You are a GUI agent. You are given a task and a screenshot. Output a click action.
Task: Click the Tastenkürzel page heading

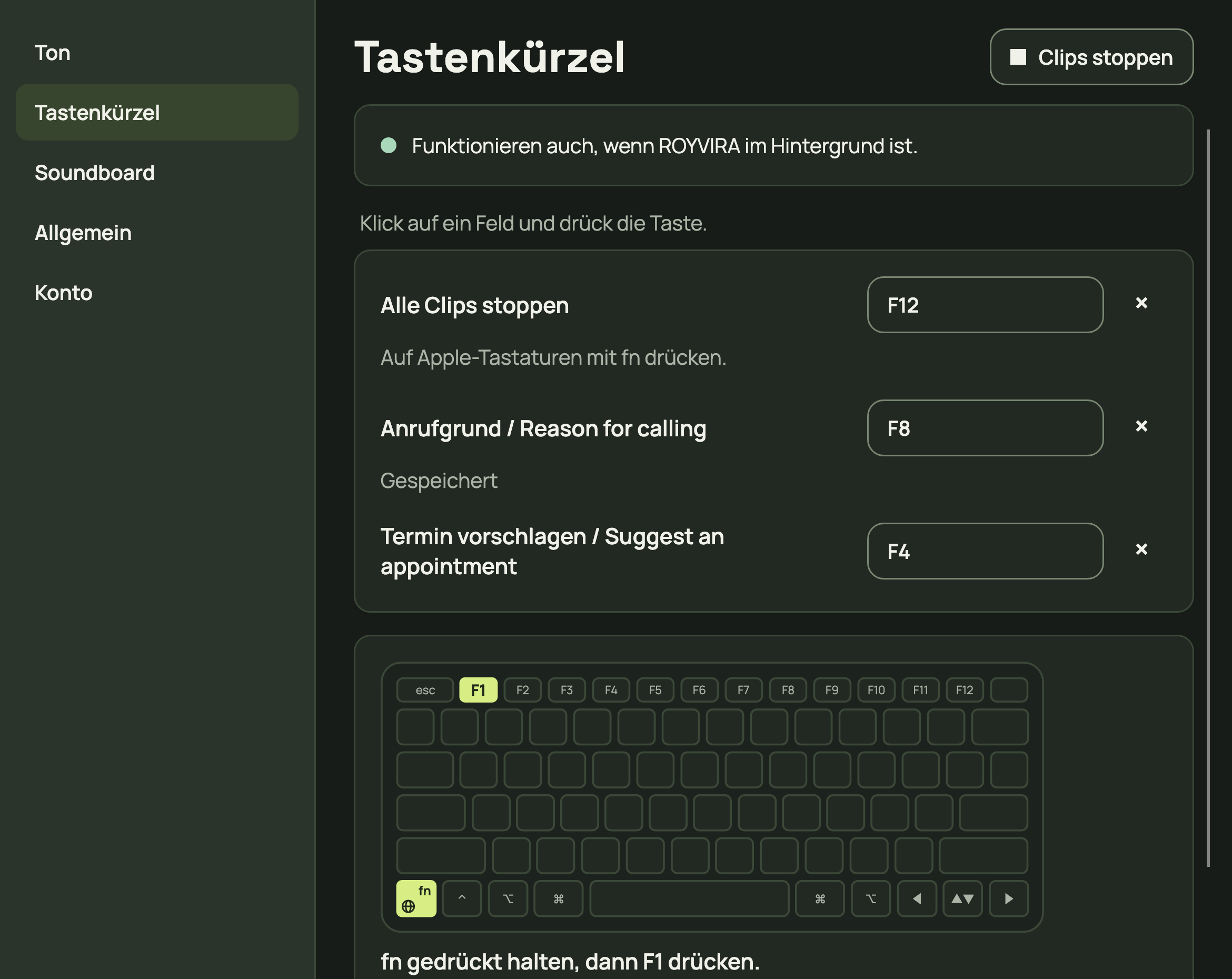[490, 57]
